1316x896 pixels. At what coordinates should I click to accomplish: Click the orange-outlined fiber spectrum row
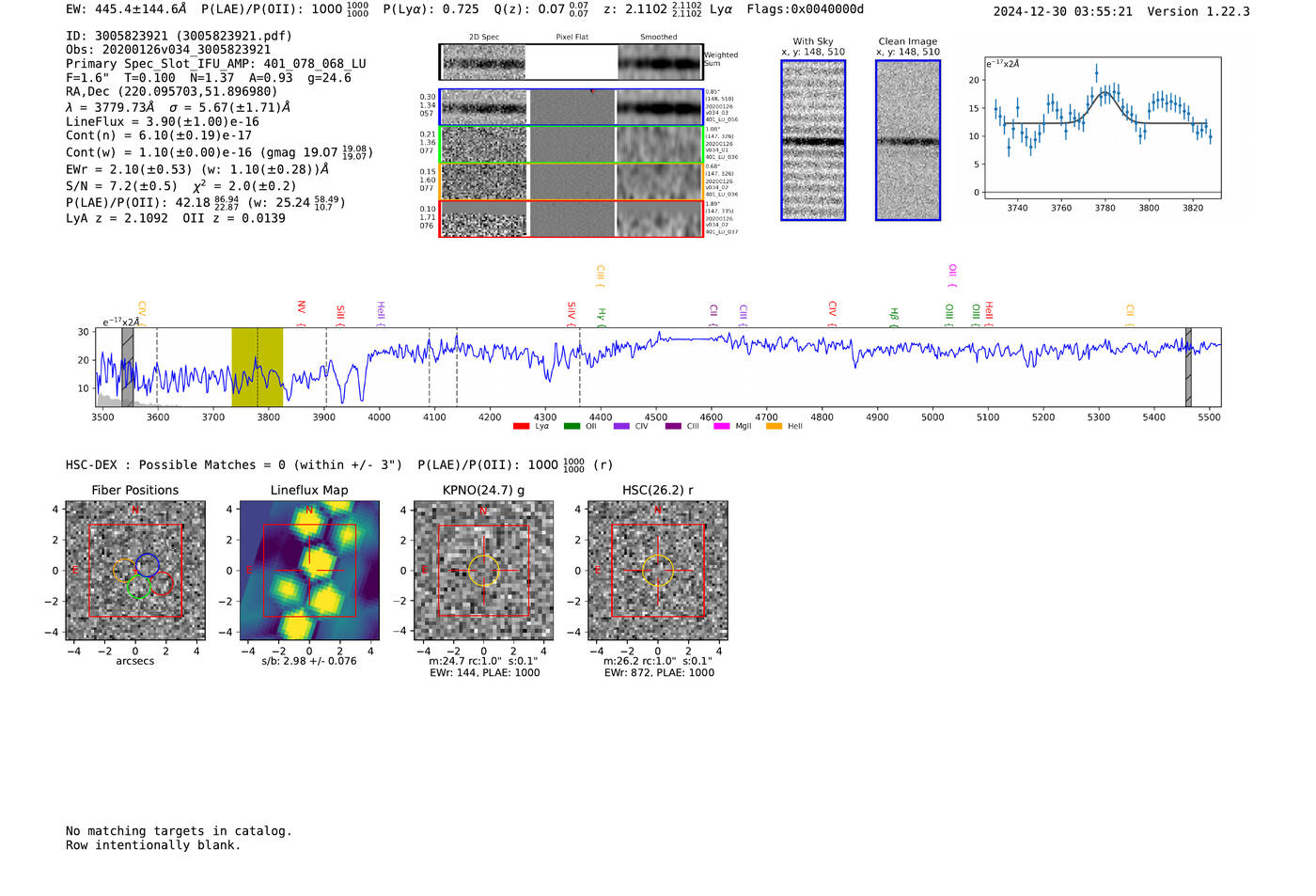pyautogui.click(x=572, y=181)
